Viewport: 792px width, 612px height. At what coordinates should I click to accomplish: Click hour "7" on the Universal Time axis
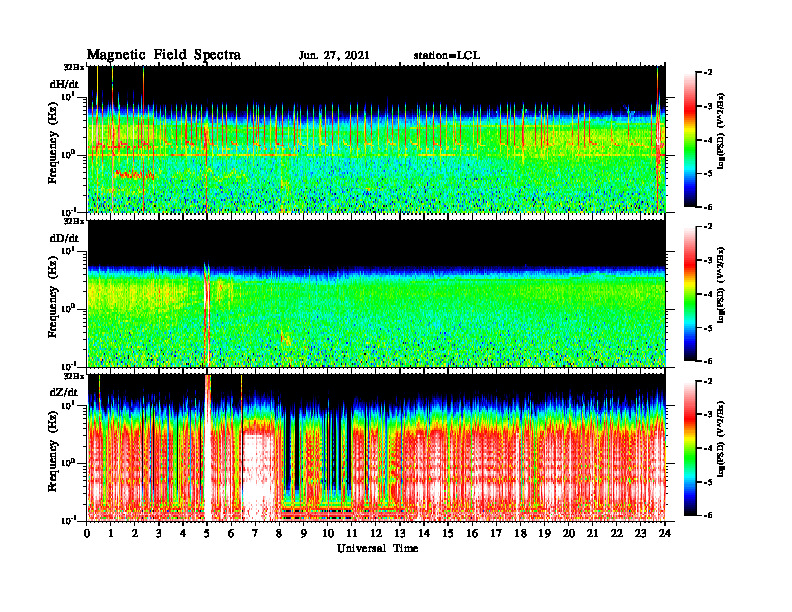point(255,534)
